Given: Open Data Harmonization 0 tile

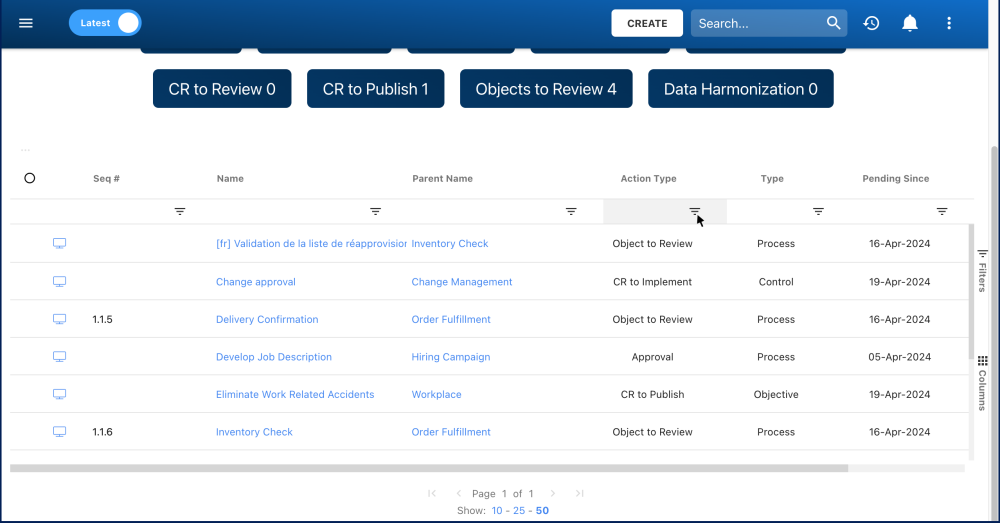Looking at the screenshot, I should (x=740, y=89).
